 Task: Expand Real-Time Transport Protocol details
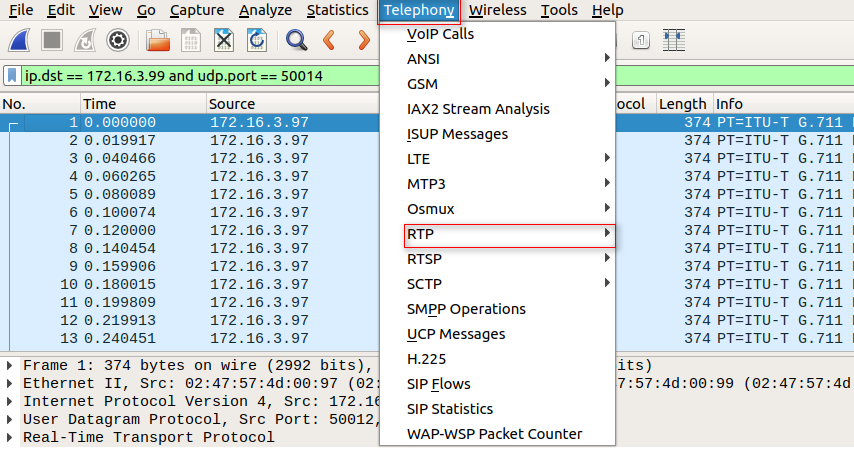9,437
